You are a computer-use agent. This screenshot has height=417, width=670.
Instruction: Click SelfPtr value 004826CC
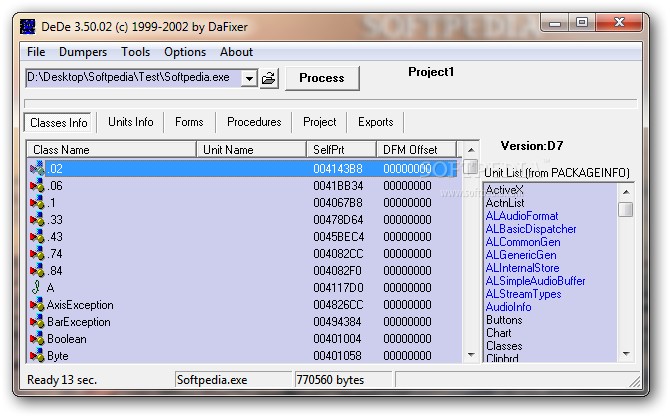pos(338,305)
